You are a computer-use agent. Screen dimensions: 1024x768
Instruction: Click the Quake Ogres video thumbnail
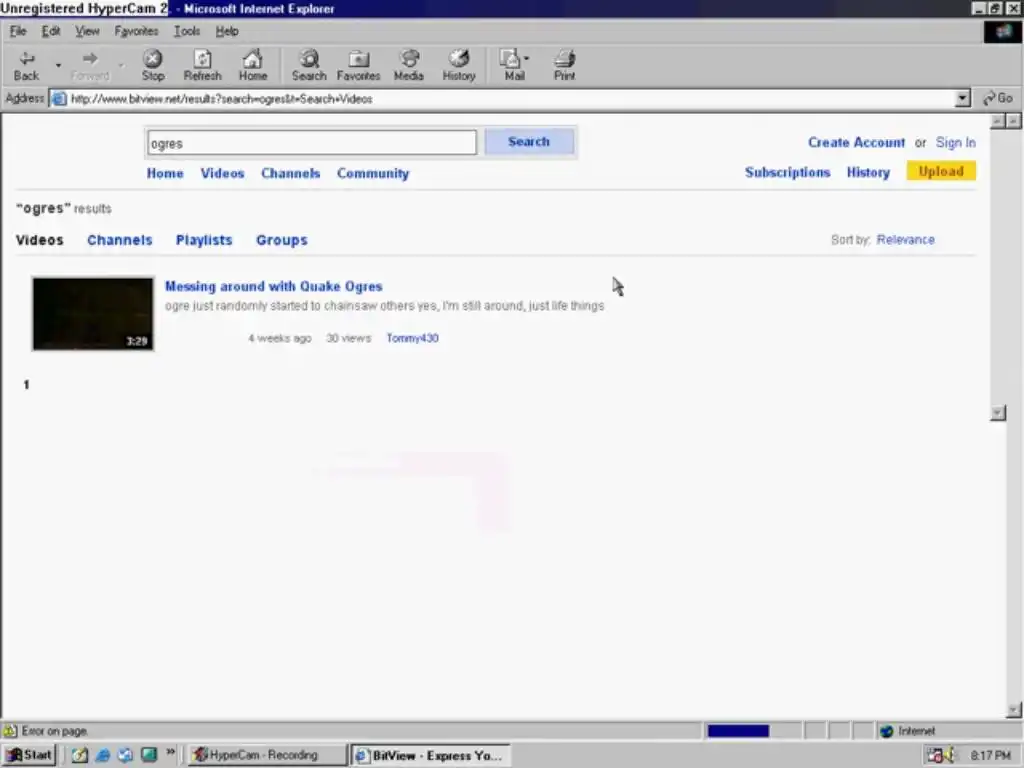click(x=93, y=314)
